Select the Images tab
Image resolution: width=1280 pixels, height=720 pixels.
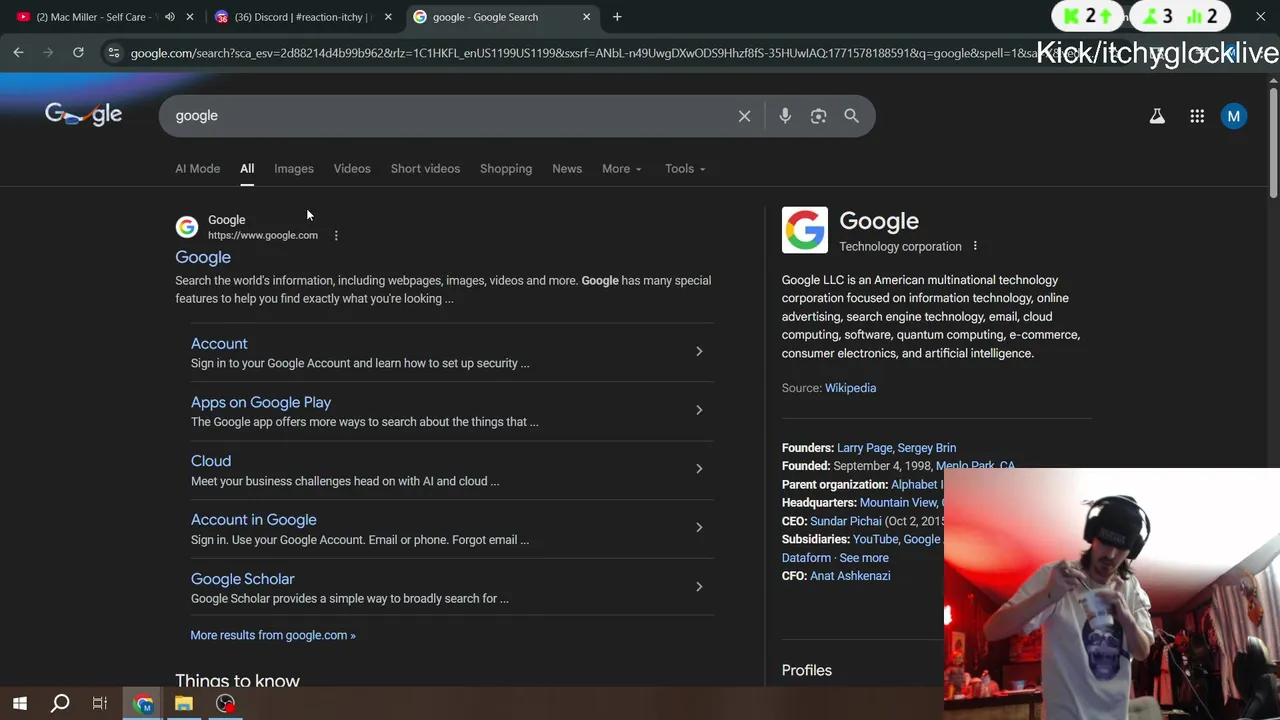(294, 169)
